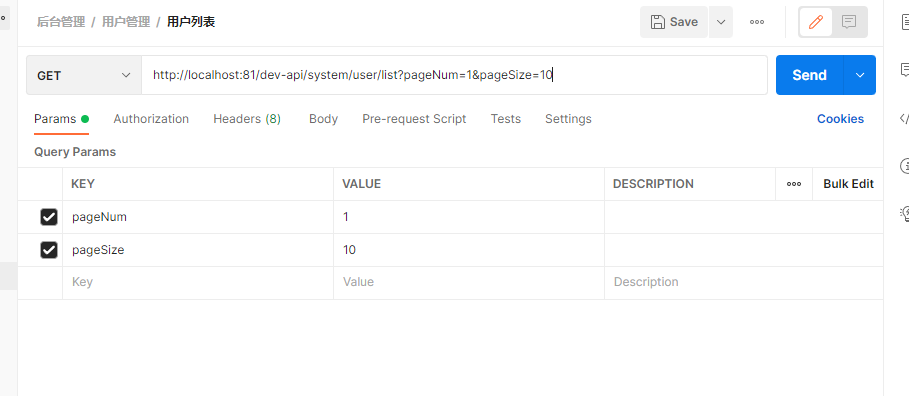Switch to edit mode with pencil icon

816,22
